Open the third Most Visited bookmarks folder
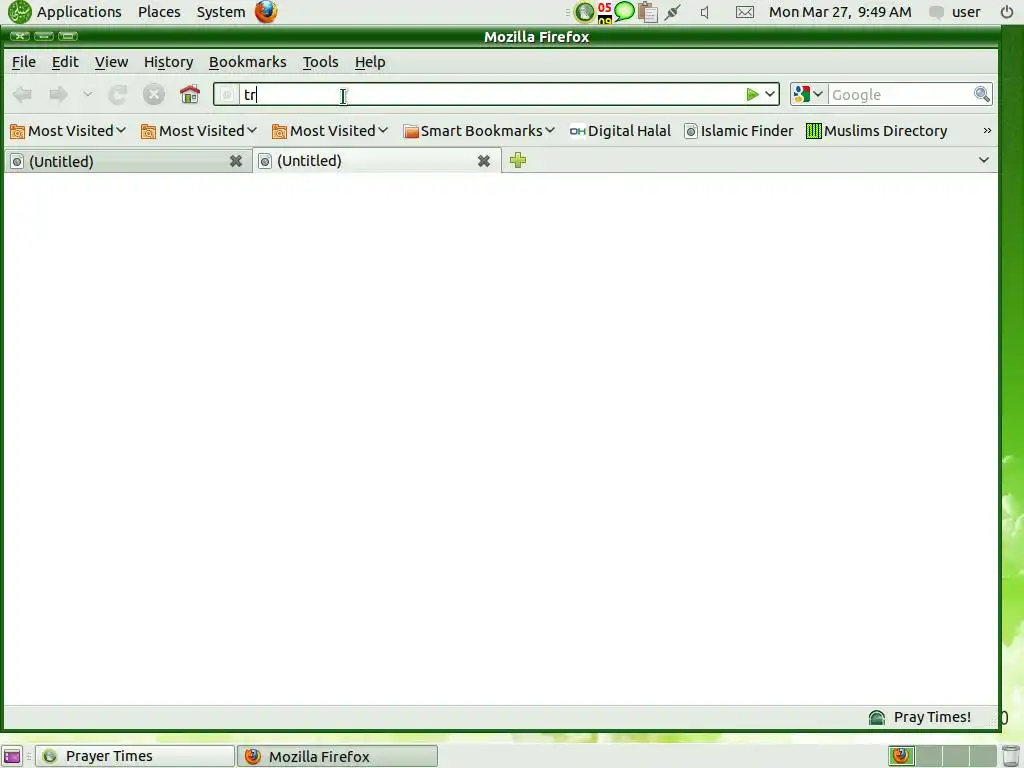The width and height of the screenshot is (1024, 768). point(330,131)
